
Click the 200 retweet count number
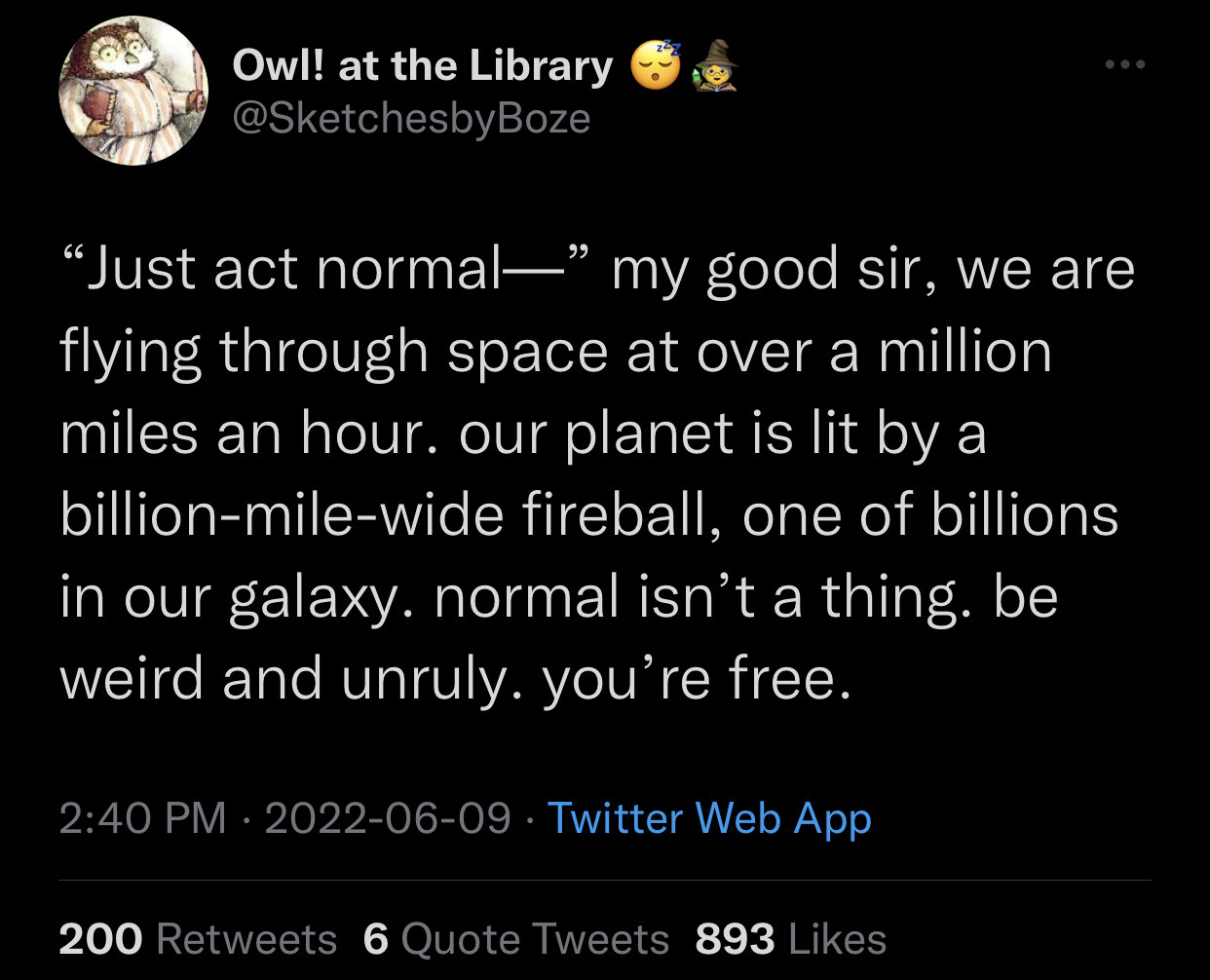(100, 939)
